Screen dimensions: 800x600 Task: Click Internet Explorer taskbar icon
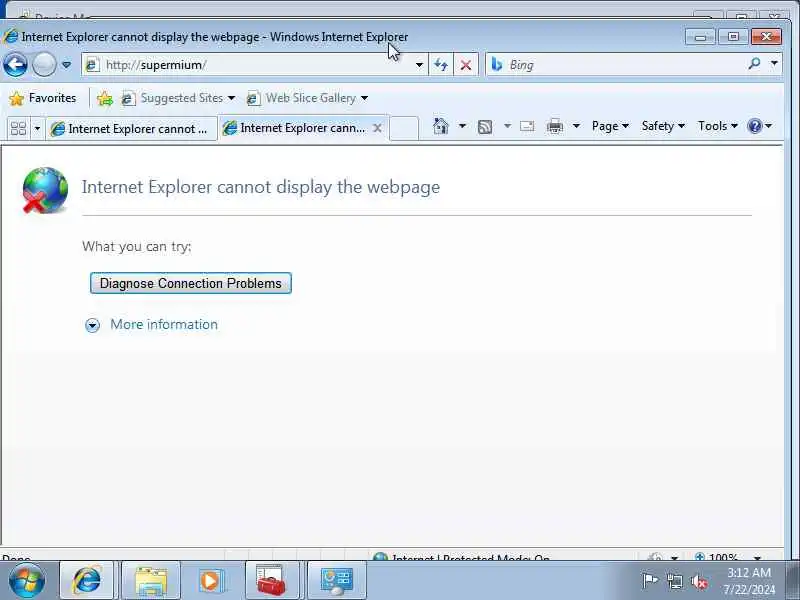pos(87,580)
